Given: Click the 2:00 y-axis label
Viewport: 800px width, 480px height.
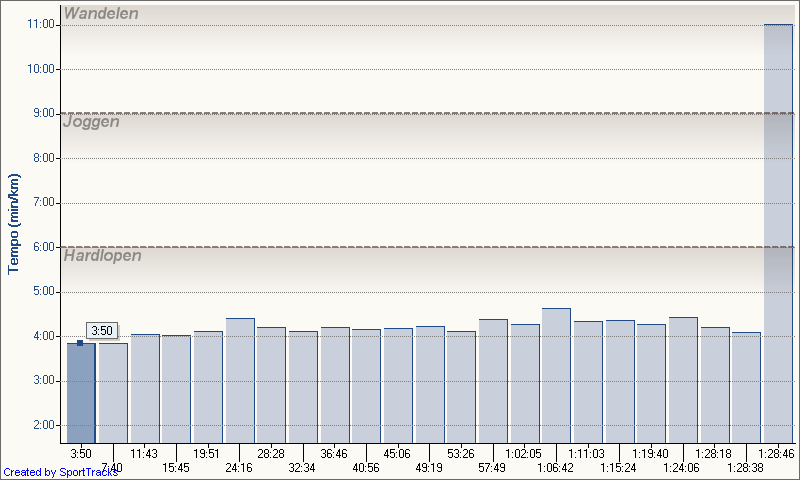Looking at the screenshot, I should click(44, 425).
